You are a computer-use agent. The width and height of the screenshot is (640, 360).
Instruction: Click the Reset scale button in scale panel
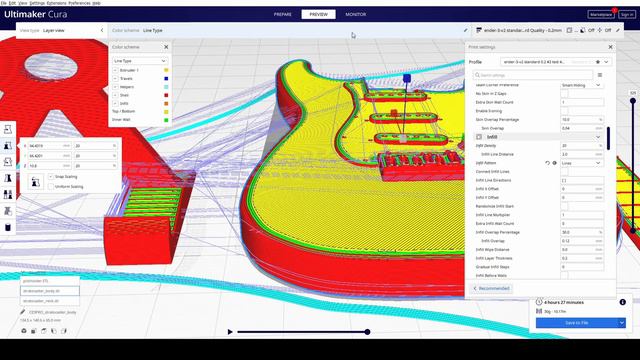(x=36, y=182)
